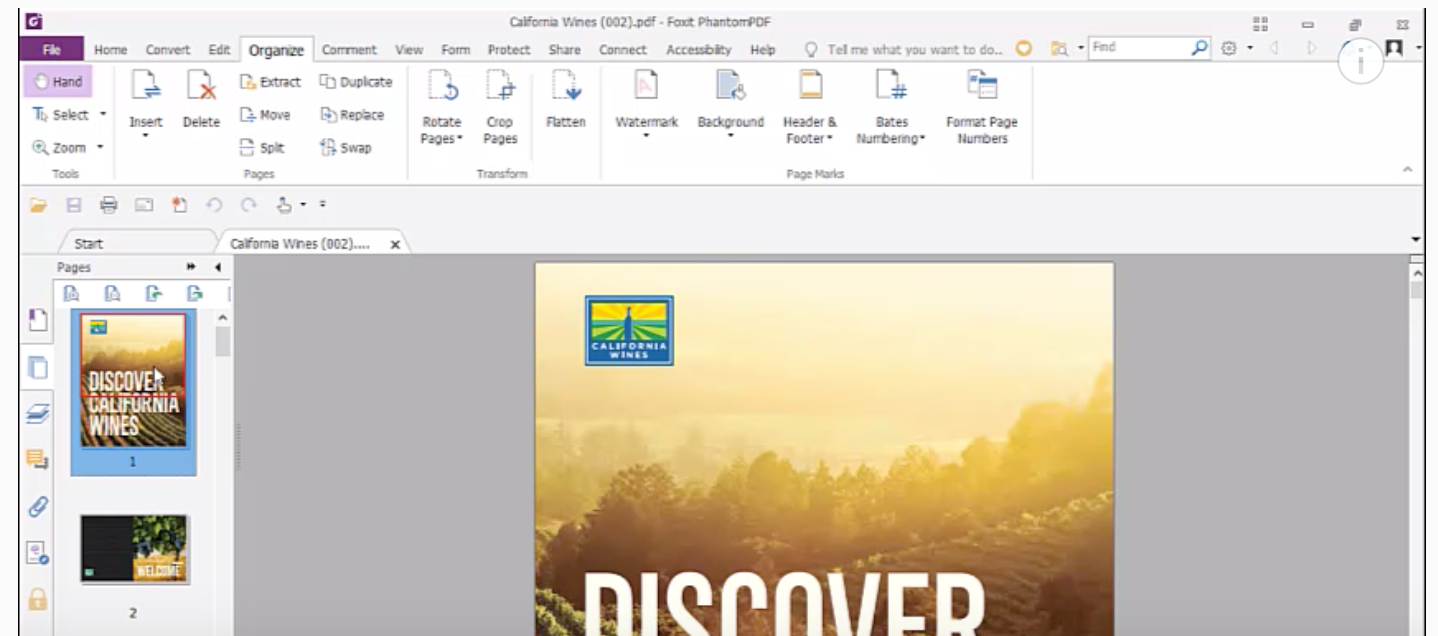Open the document tab list arrow

pos(1414,240)
